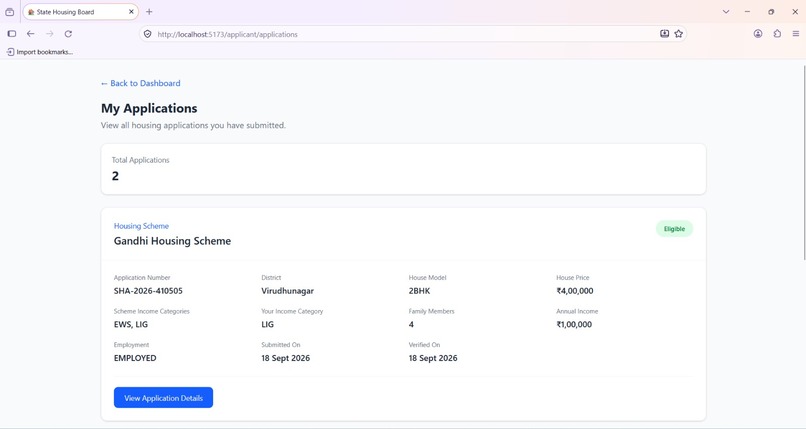This screenshot has height=429, width=806.
Task: Open a new tab with the plus icon
Action: tap(149, 12)
